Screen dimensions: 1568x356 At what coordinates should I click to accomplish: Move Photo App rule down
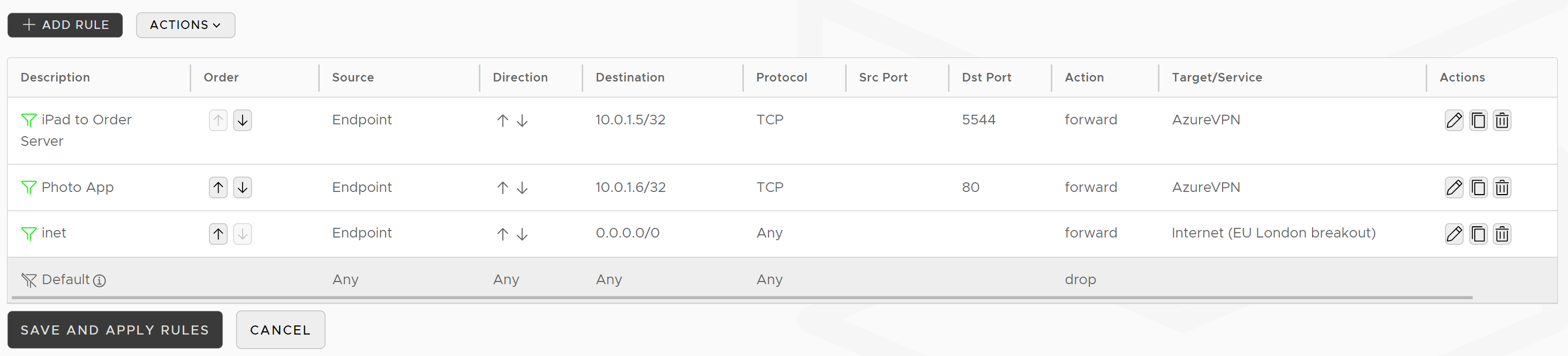pos(242,187)
